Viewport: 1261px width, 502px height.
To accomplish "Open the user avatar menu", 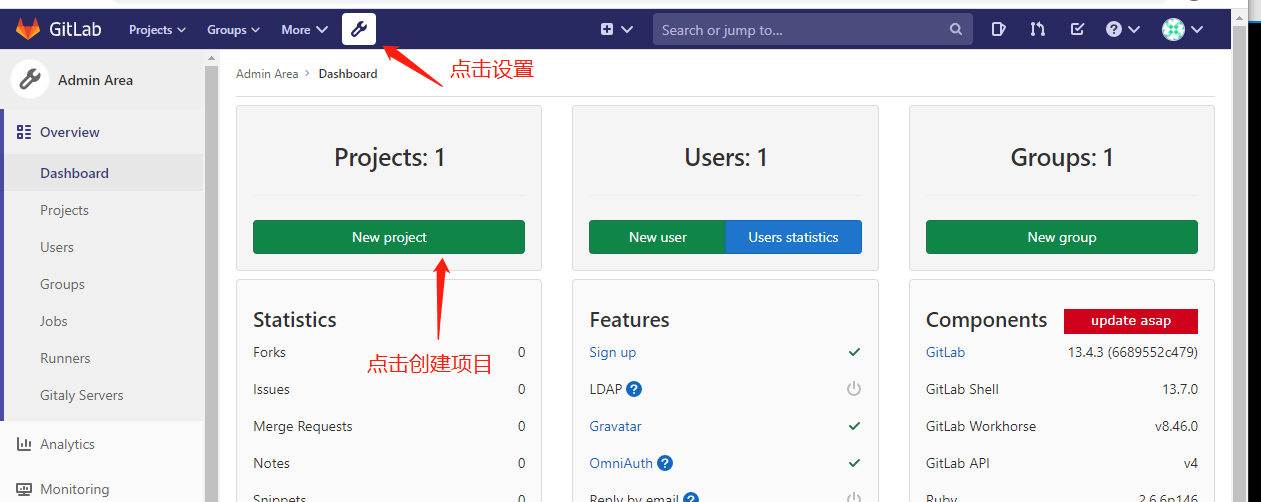I will coord(1182,29).
